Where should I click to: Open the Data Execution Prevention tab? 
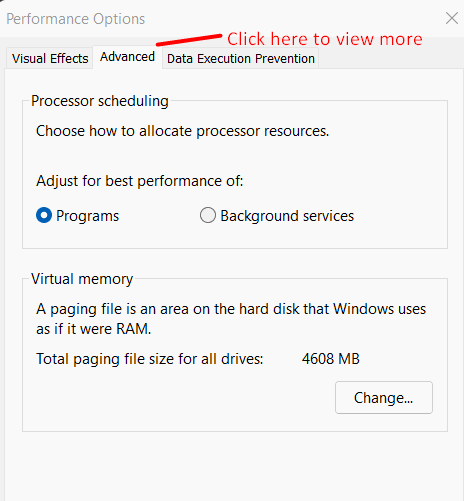pos(241,59)
